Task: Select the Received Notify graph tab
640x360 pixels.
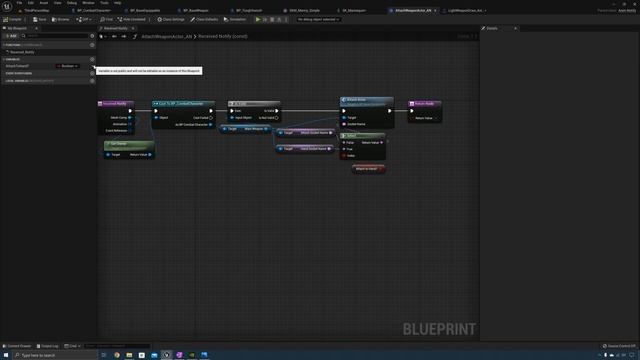Action: [x=116, y=28]
